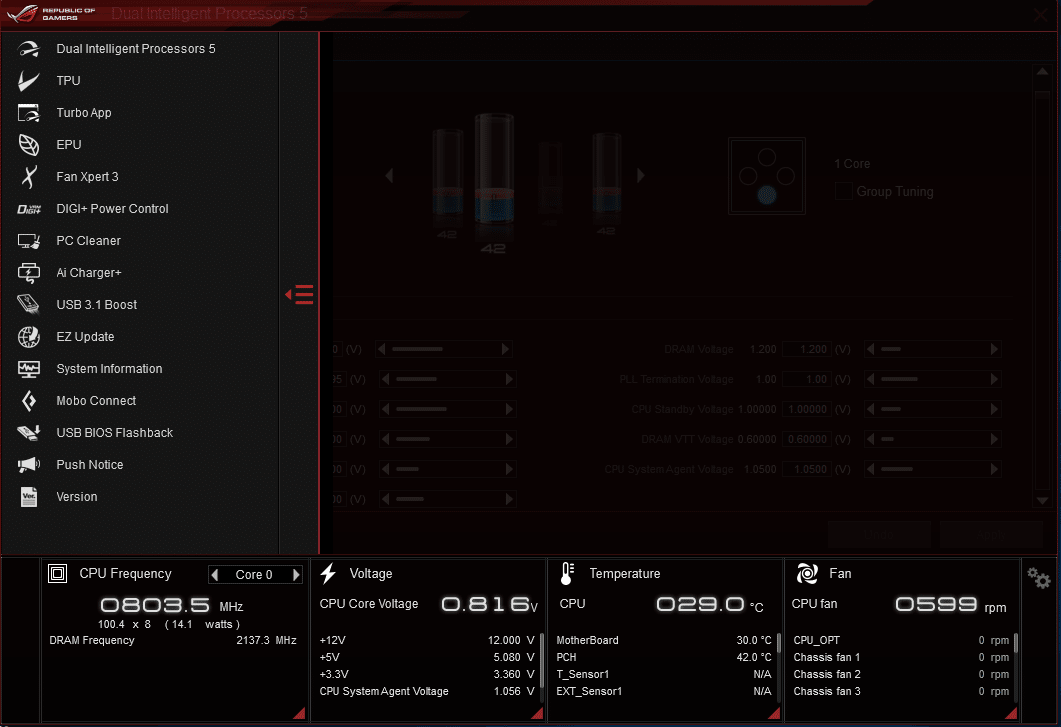Select USB 3.1 Boost
The width and height of the screenshot is (1061, 727).
pos(96,304)
